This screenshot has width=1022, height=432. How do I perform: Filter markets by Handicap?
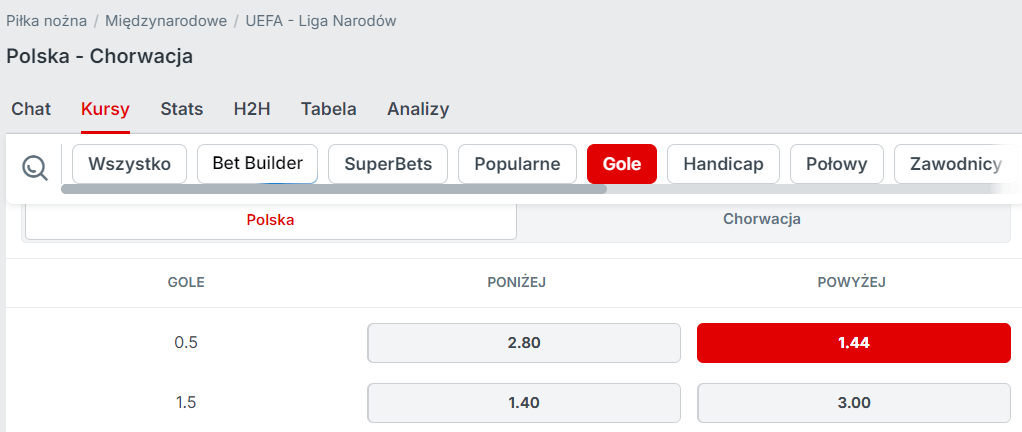[x=723, y=164]
